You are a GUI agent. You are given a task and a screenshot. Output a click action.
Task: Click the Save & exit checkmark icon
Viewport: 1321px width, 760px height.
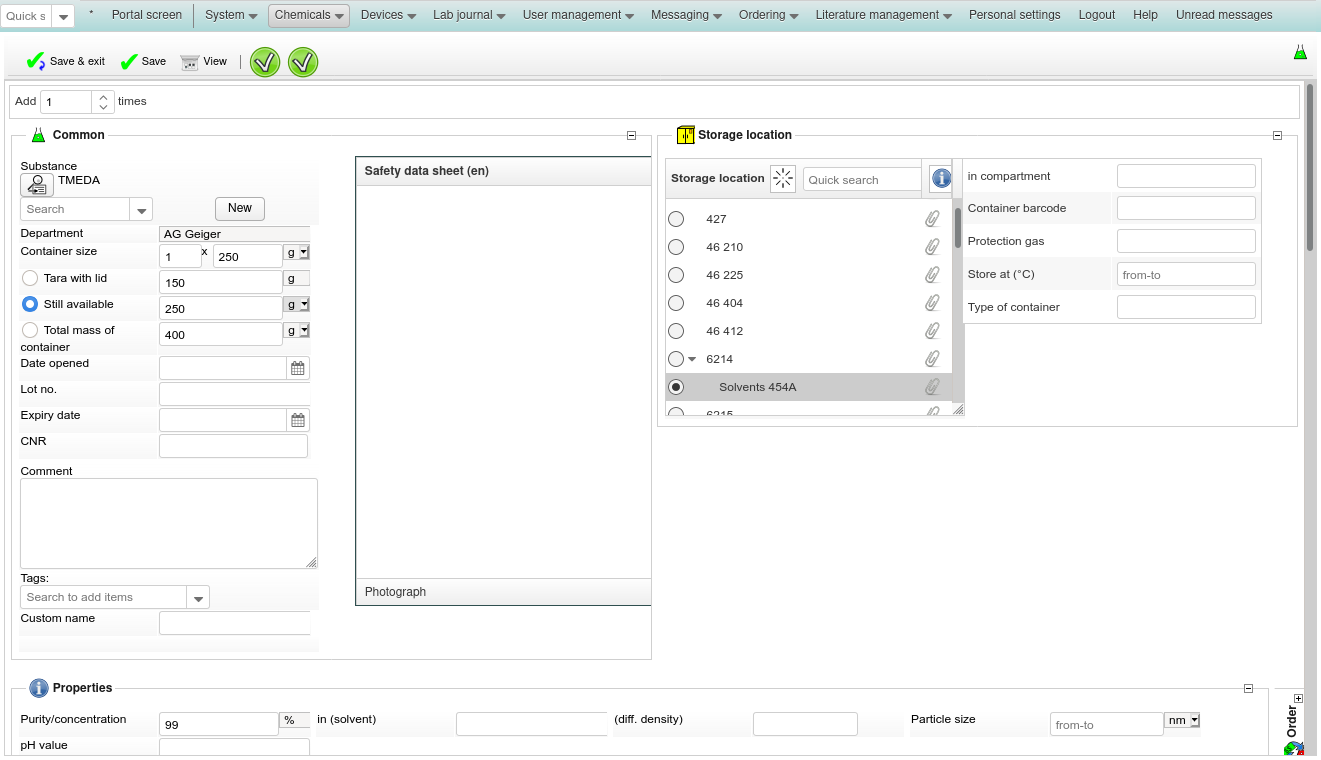[36, 62]
